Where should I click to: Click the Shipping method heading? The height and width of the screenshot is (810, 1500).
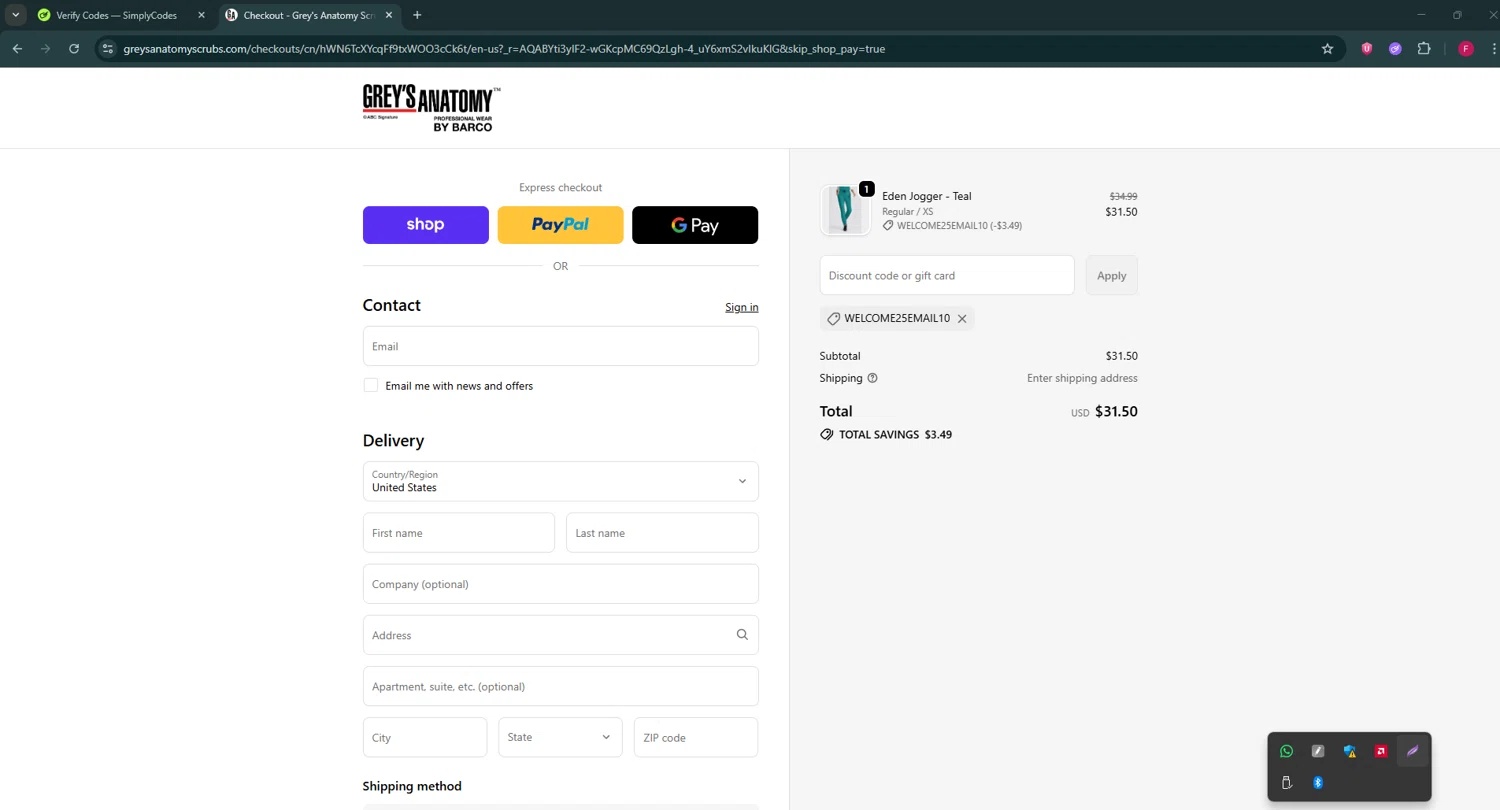(x=412, y=786)
